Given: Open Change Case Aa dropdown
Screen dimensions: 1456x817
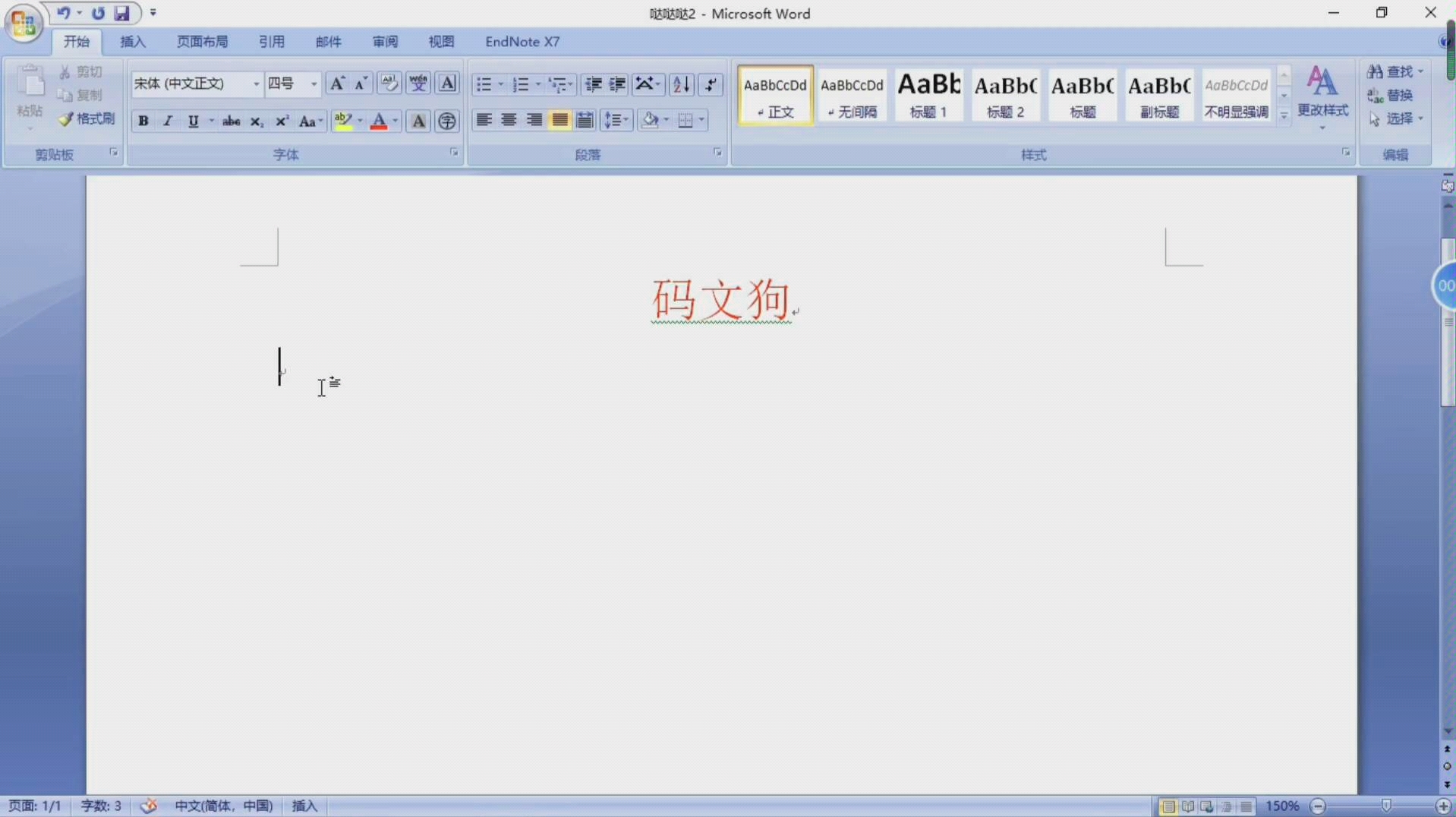Looking at the screenshot, I should [310, 121].
